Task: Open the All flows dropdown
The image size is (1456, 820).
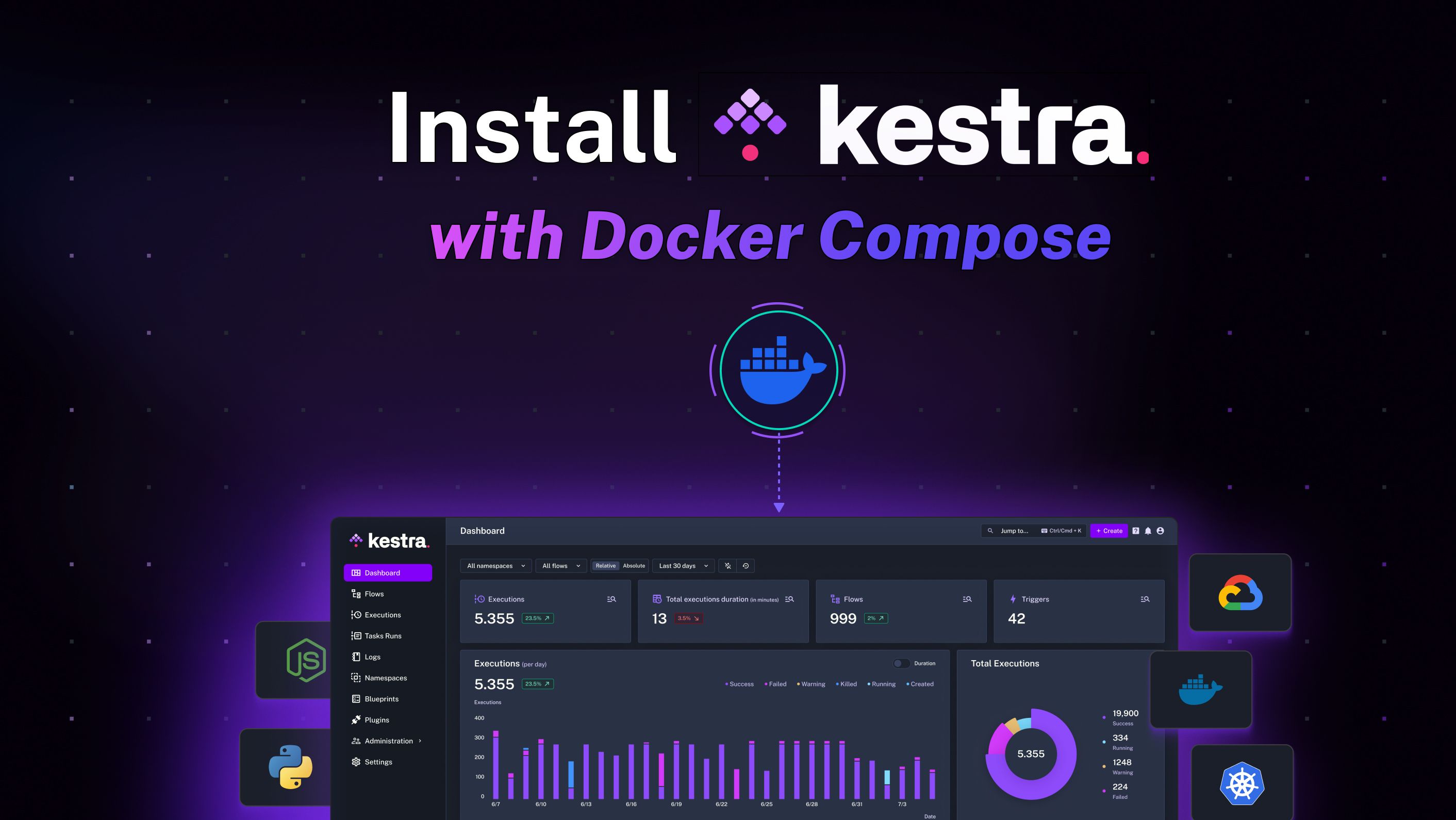Action: click(x=561, y=566)
